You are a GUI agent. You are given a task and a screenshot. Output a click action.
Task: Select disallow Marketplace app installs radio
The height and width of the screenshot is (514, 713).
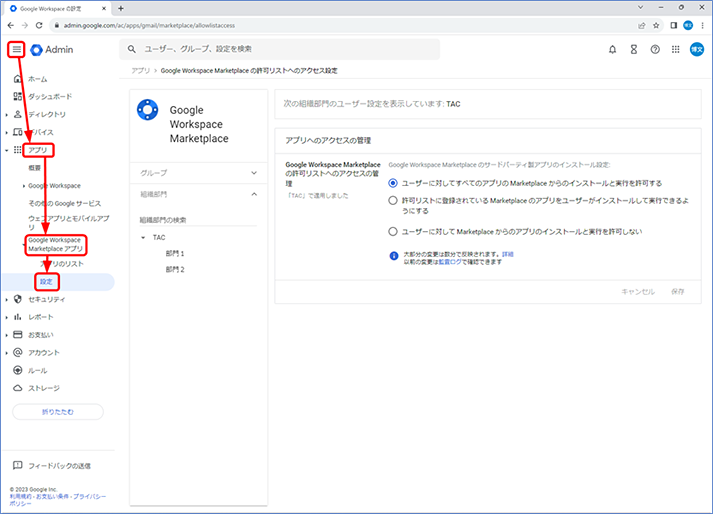click(393, 232)
